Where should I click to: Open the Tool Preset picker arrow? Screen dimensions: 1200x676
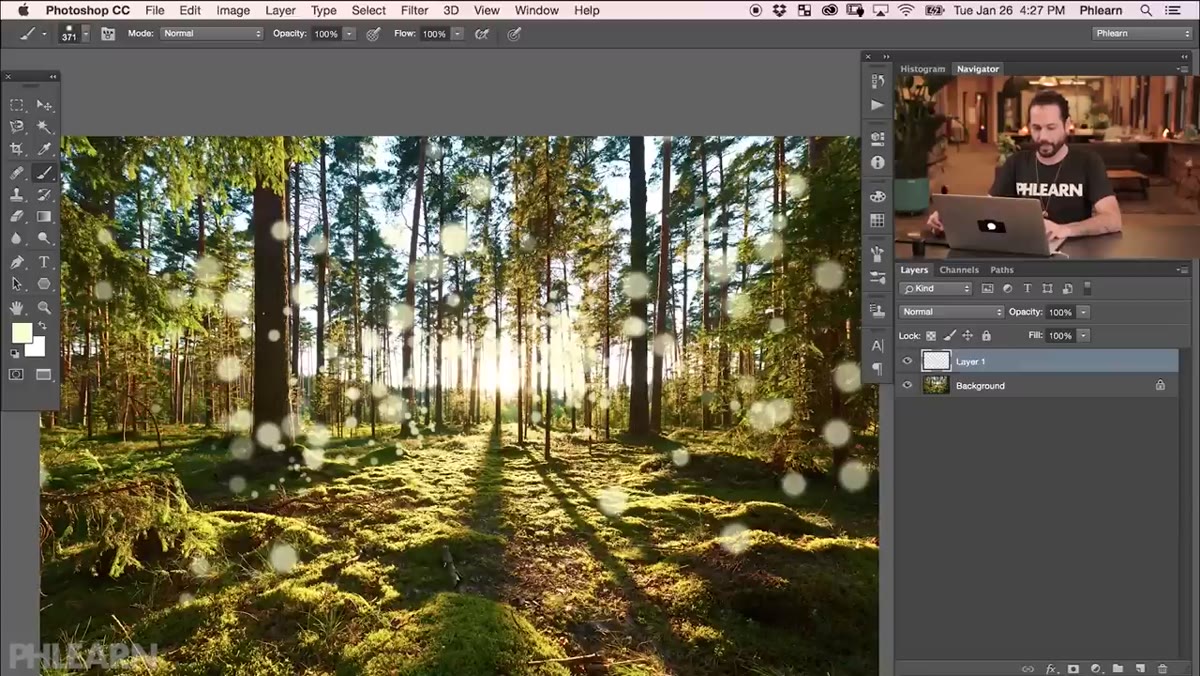(x=44, y=33)
